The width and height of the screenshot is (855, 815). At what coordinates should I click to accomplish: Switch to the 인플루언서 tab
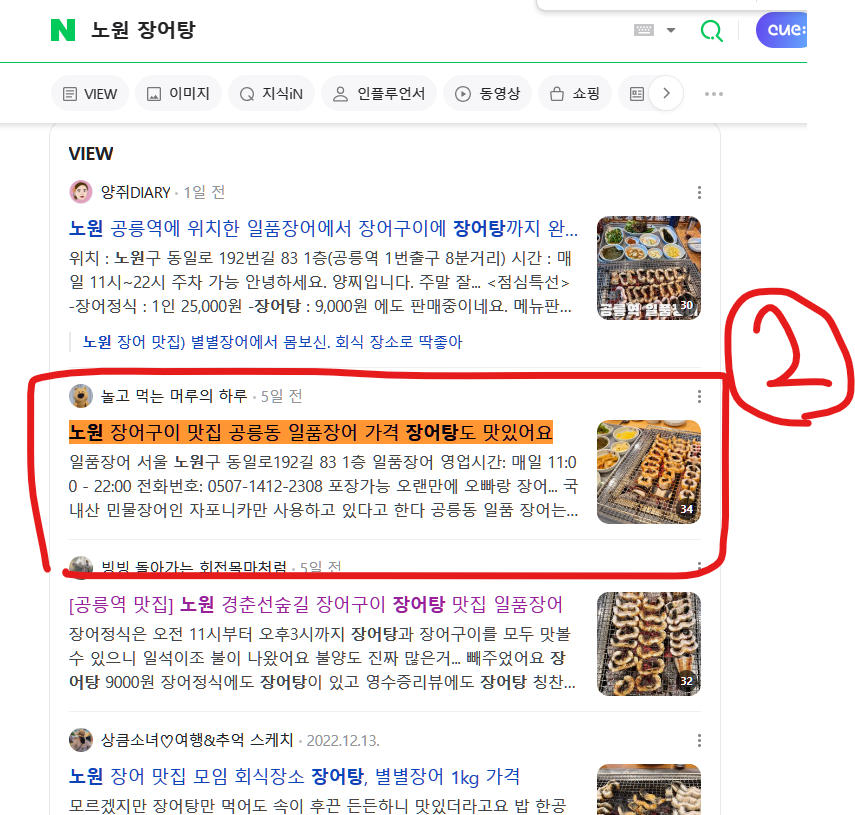click(x=379, y=94)
